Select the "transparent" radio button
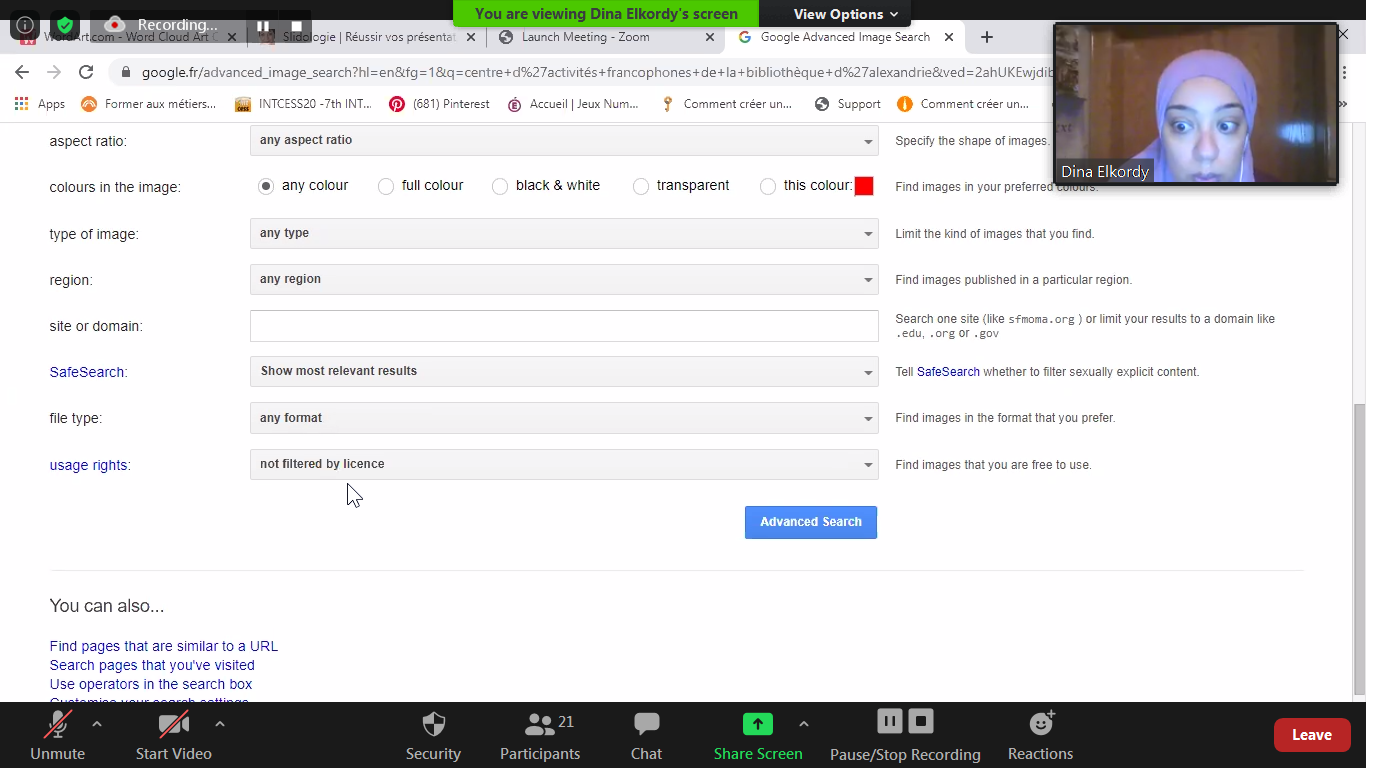This screenshot has width=1376, height=768. coord(641,186)
